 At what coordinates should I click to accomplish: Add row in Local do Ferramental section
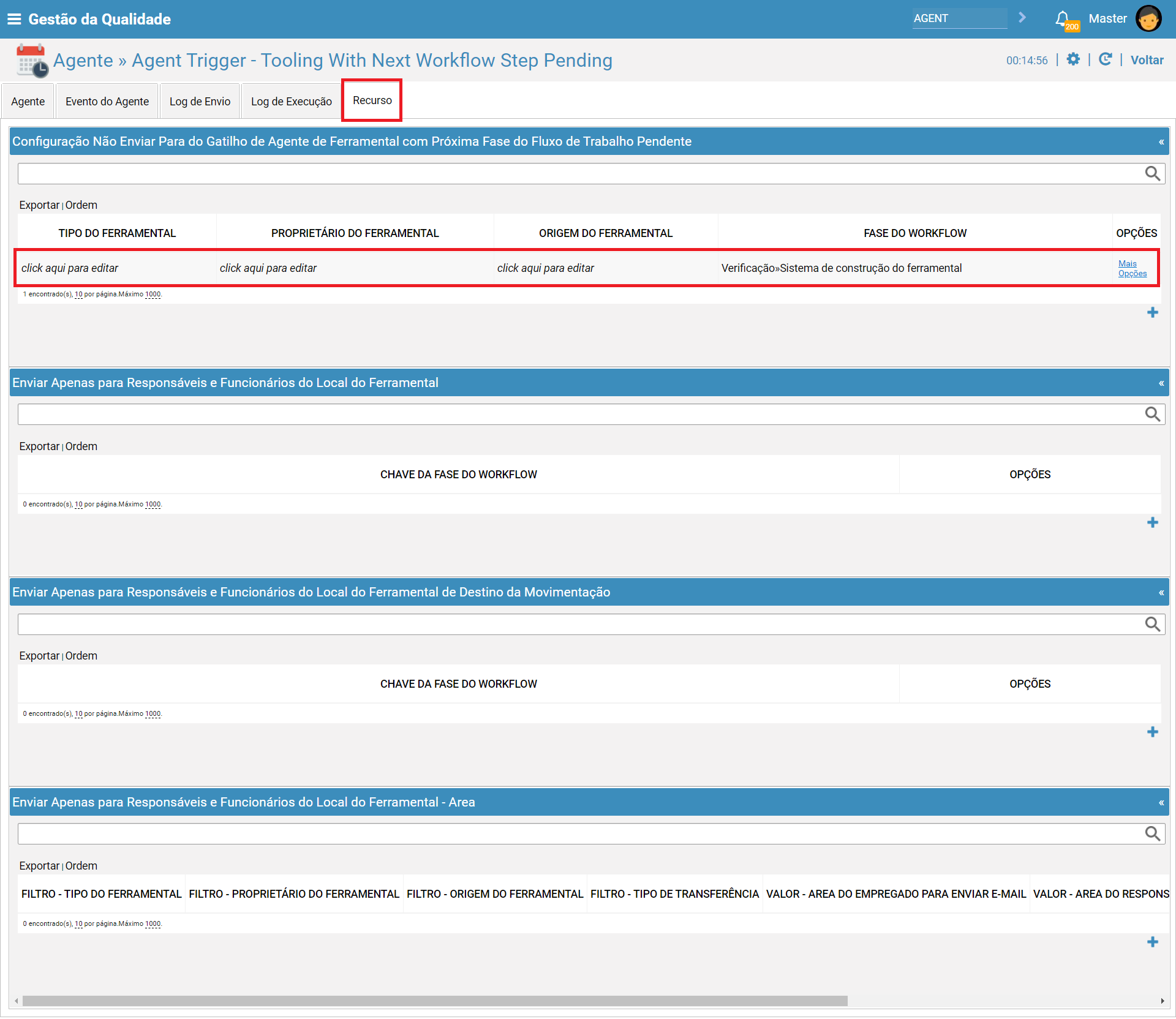pyautogui.click(x=1153, y=523)
